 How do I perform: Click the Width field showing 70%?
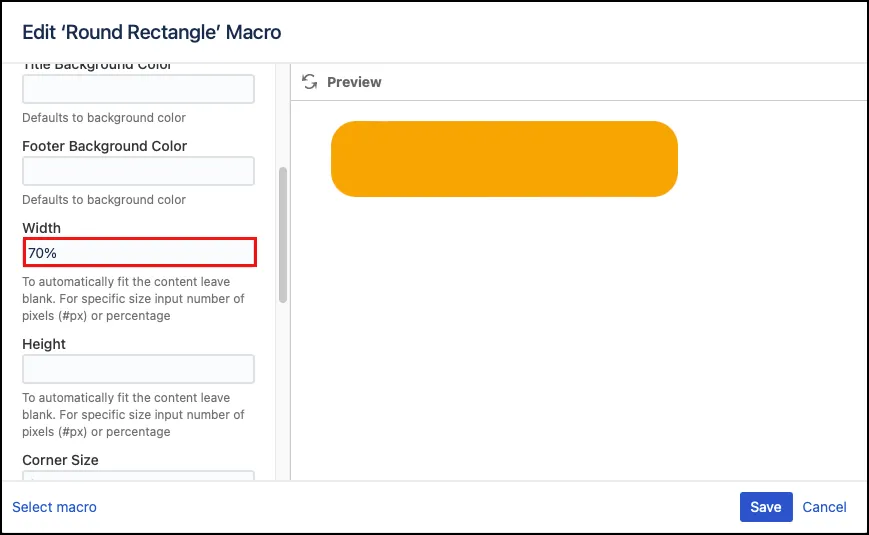coord(140,252)
